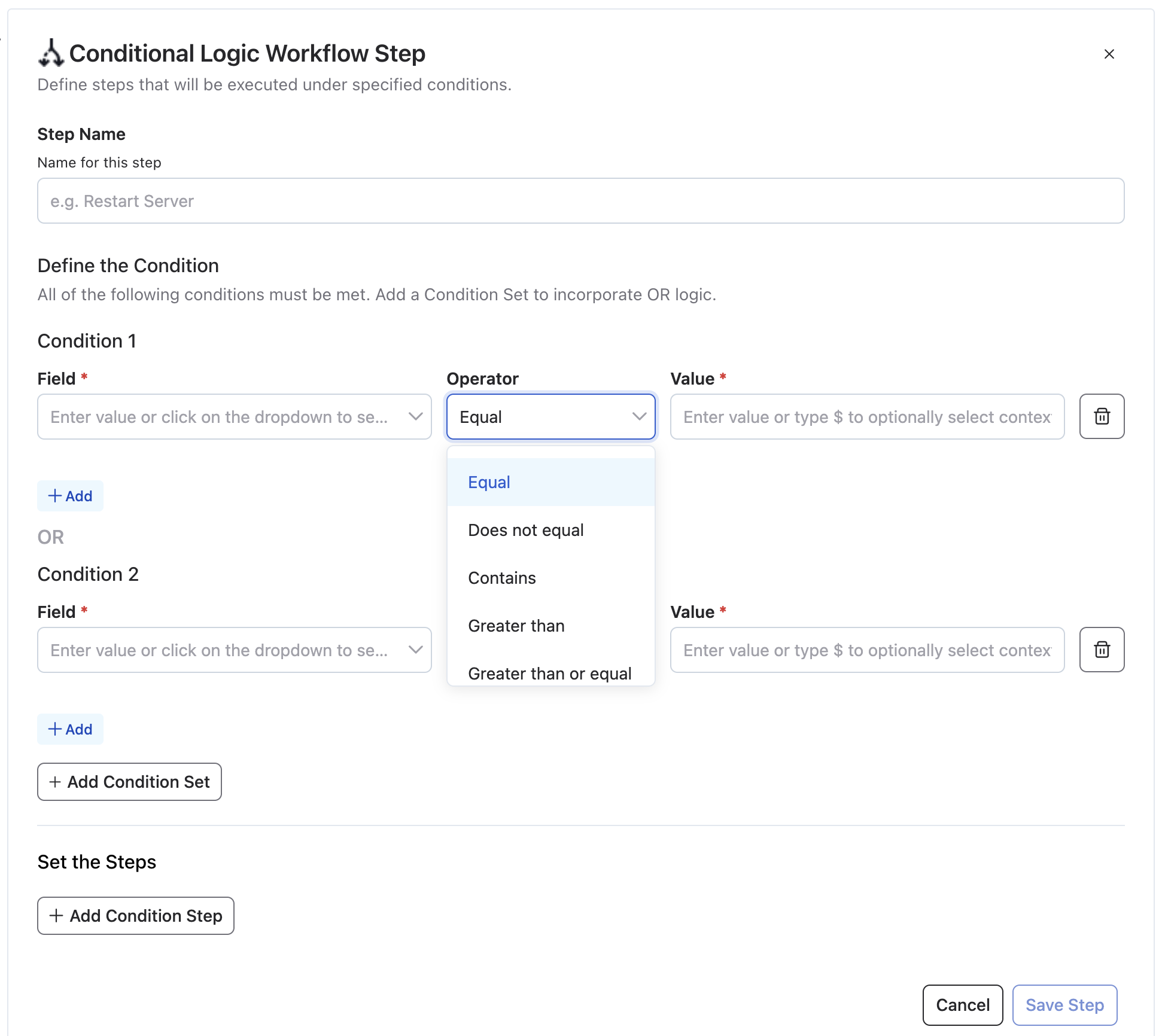1162x1036 pixels.
Task: Pick the Contains operator option
Action: tap(501, 578)
